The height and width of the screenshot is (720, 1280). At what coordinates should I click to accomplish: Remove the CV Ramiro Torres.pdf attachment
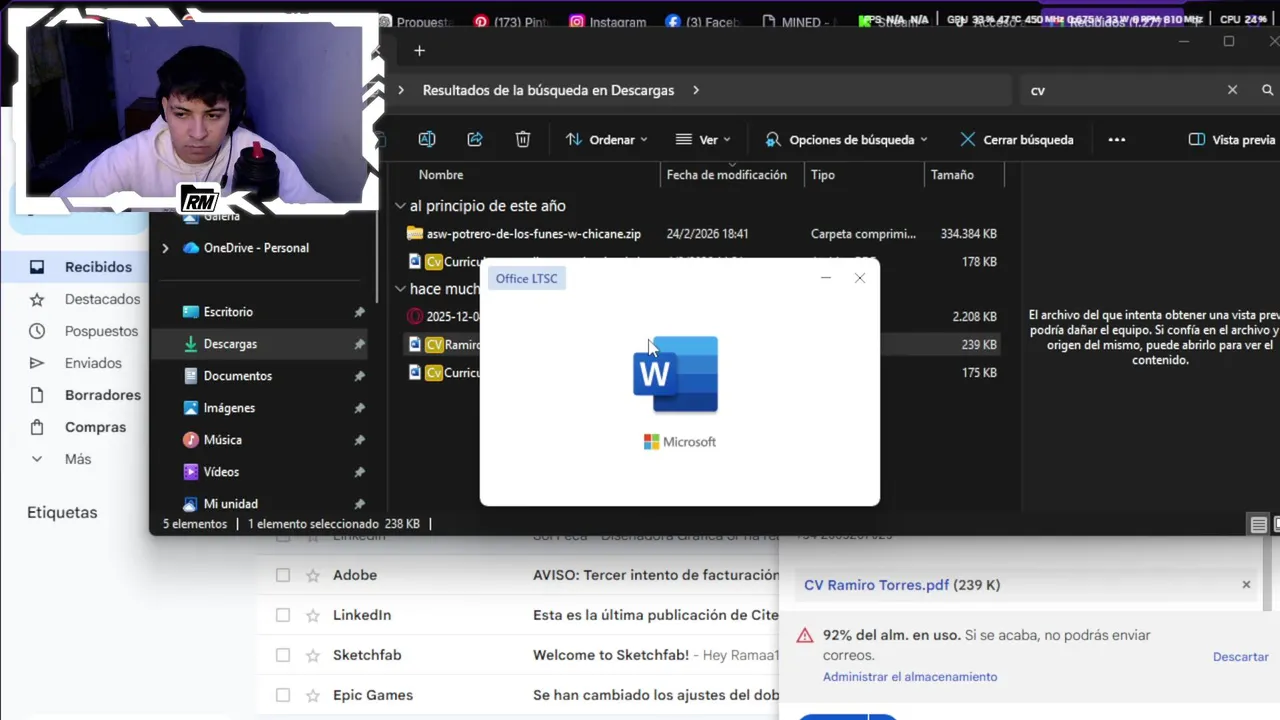pyautogui.click(x=1246, y=585)
